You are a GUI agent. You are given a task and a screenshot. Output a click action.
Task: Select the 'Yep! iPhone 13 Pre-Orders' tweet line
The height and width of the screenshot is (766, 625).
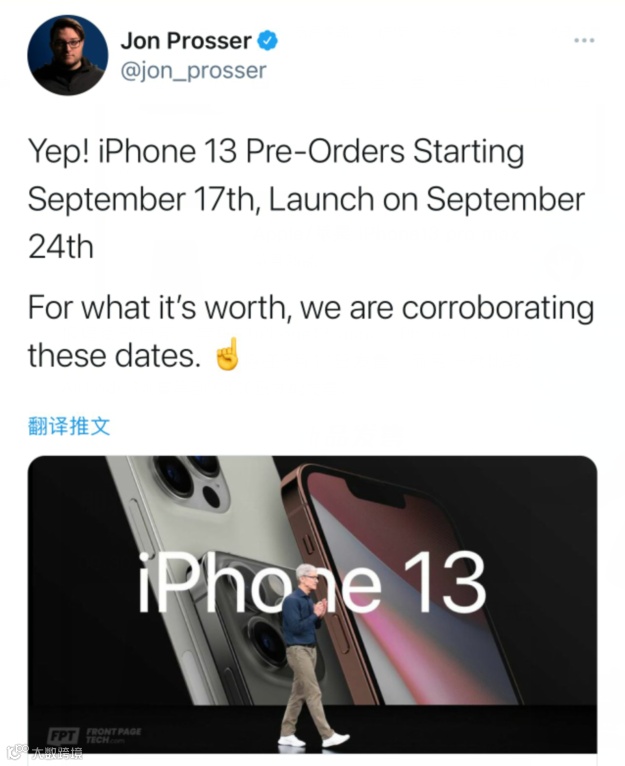click(x=276, y=151)
